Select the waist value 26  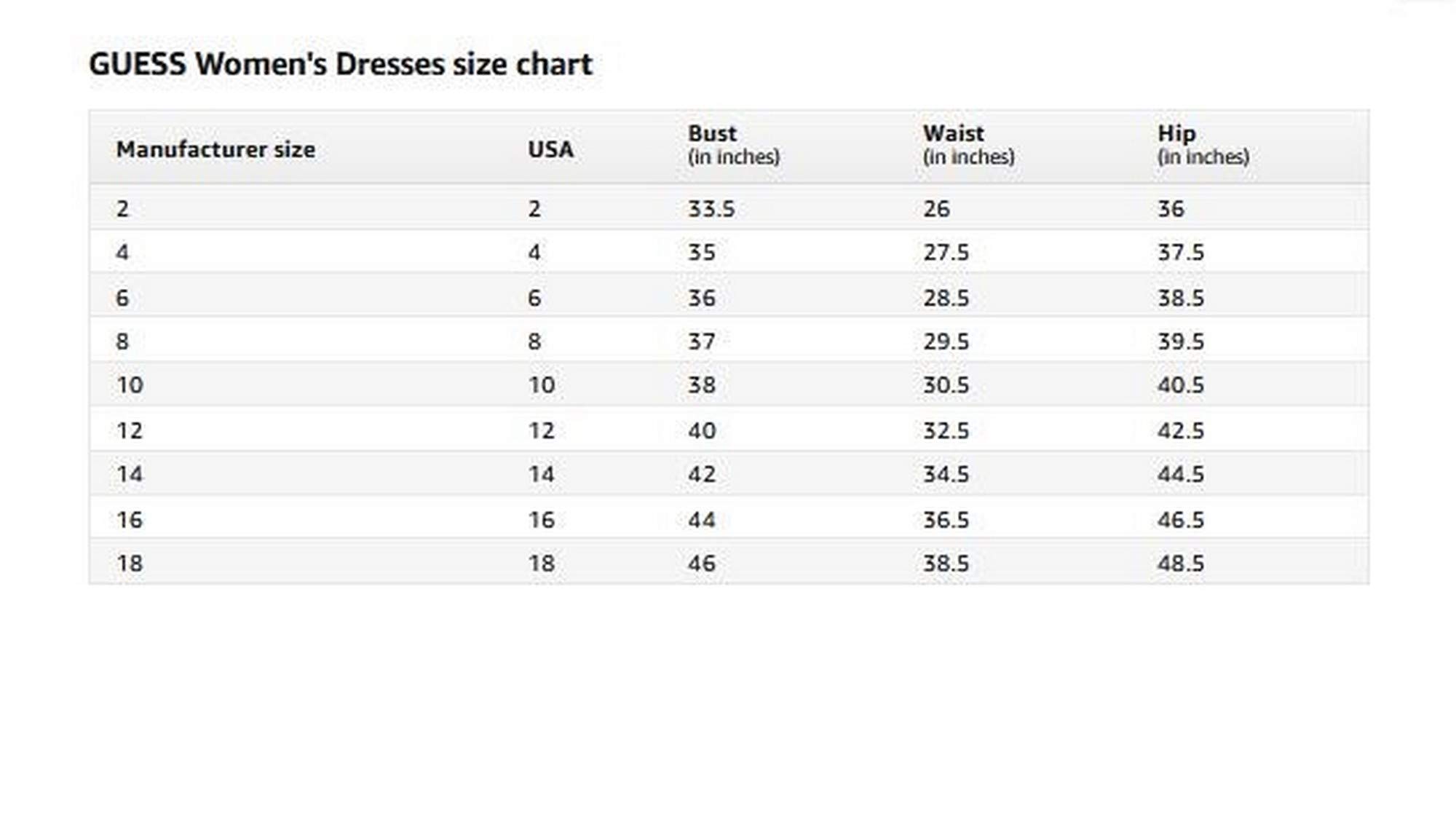click(936, 209)
